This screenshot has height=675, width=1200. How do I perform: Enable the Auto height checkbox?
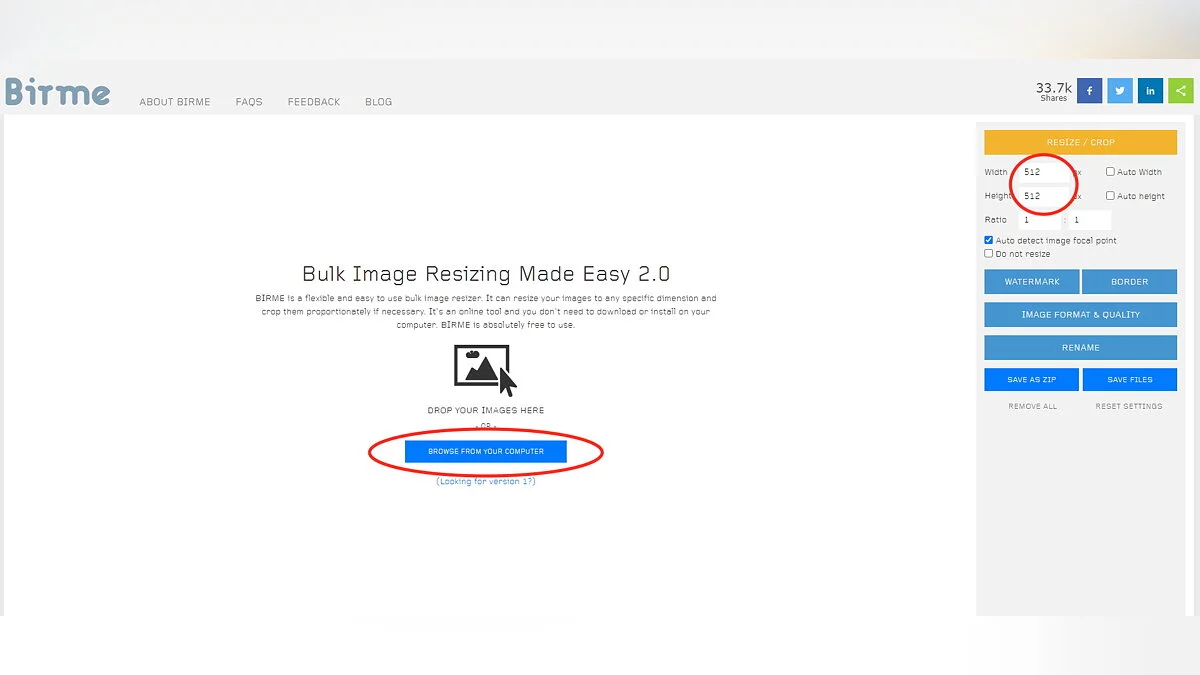click(1110, 196)
